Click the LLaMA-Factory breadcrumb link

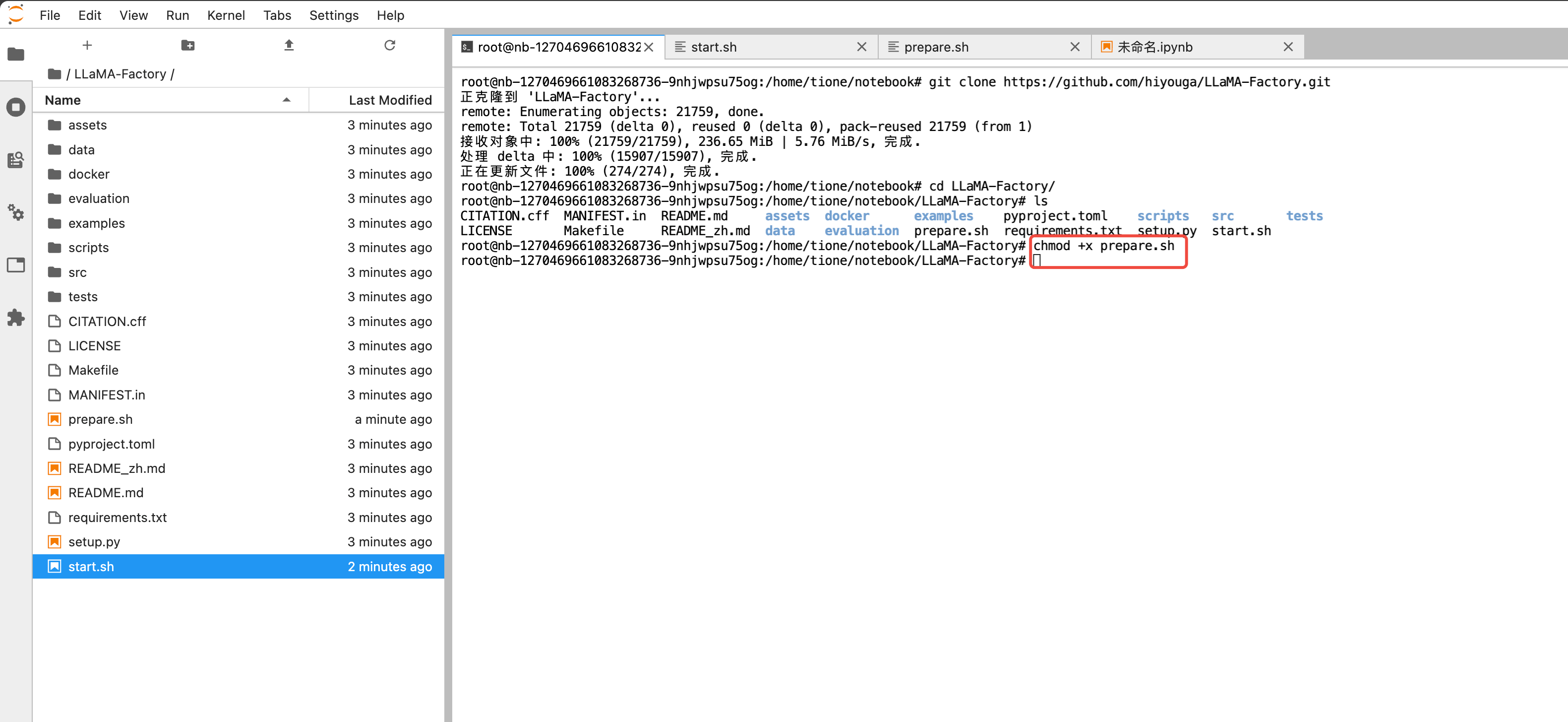tap(120, 74)
